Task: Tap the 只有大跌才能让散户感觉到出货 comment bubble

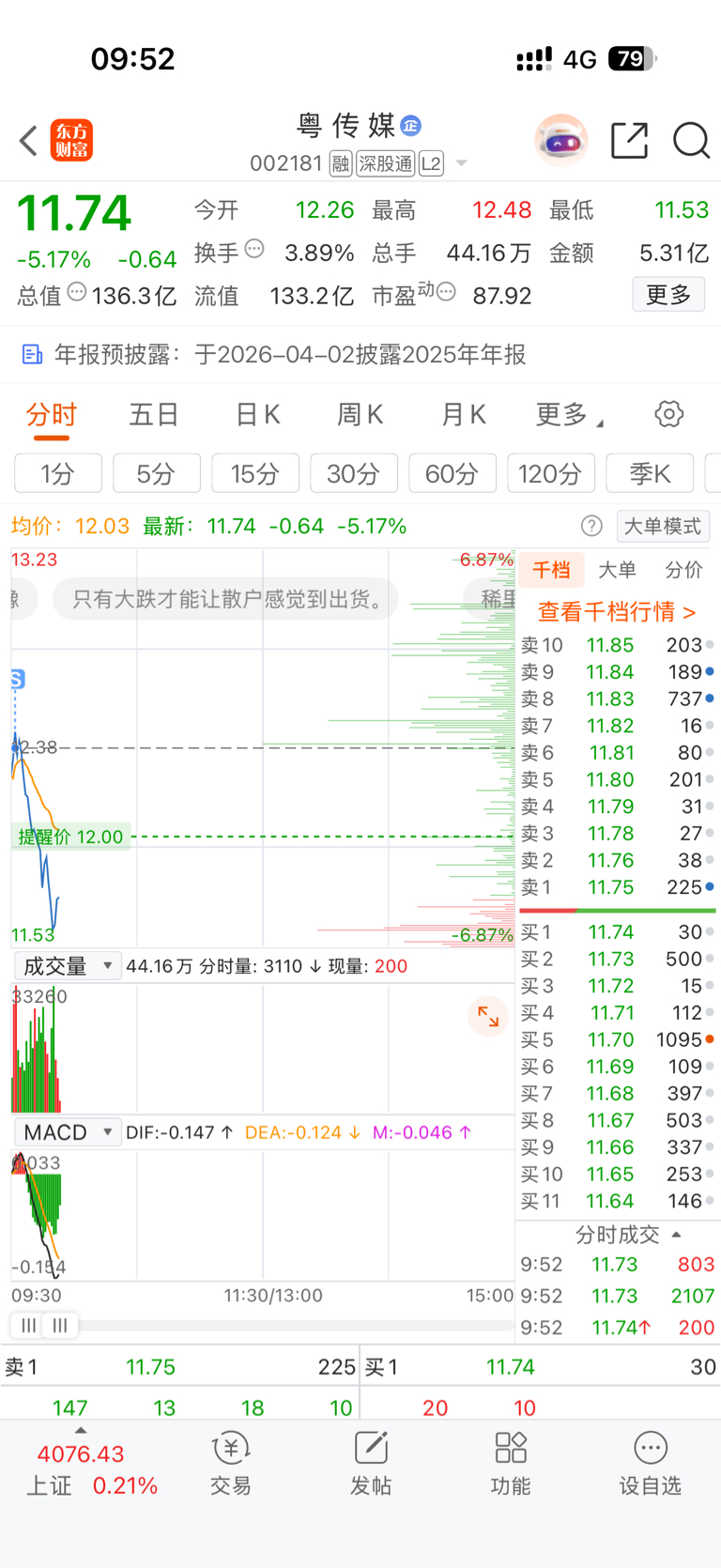Action: (x=225, y=599)
